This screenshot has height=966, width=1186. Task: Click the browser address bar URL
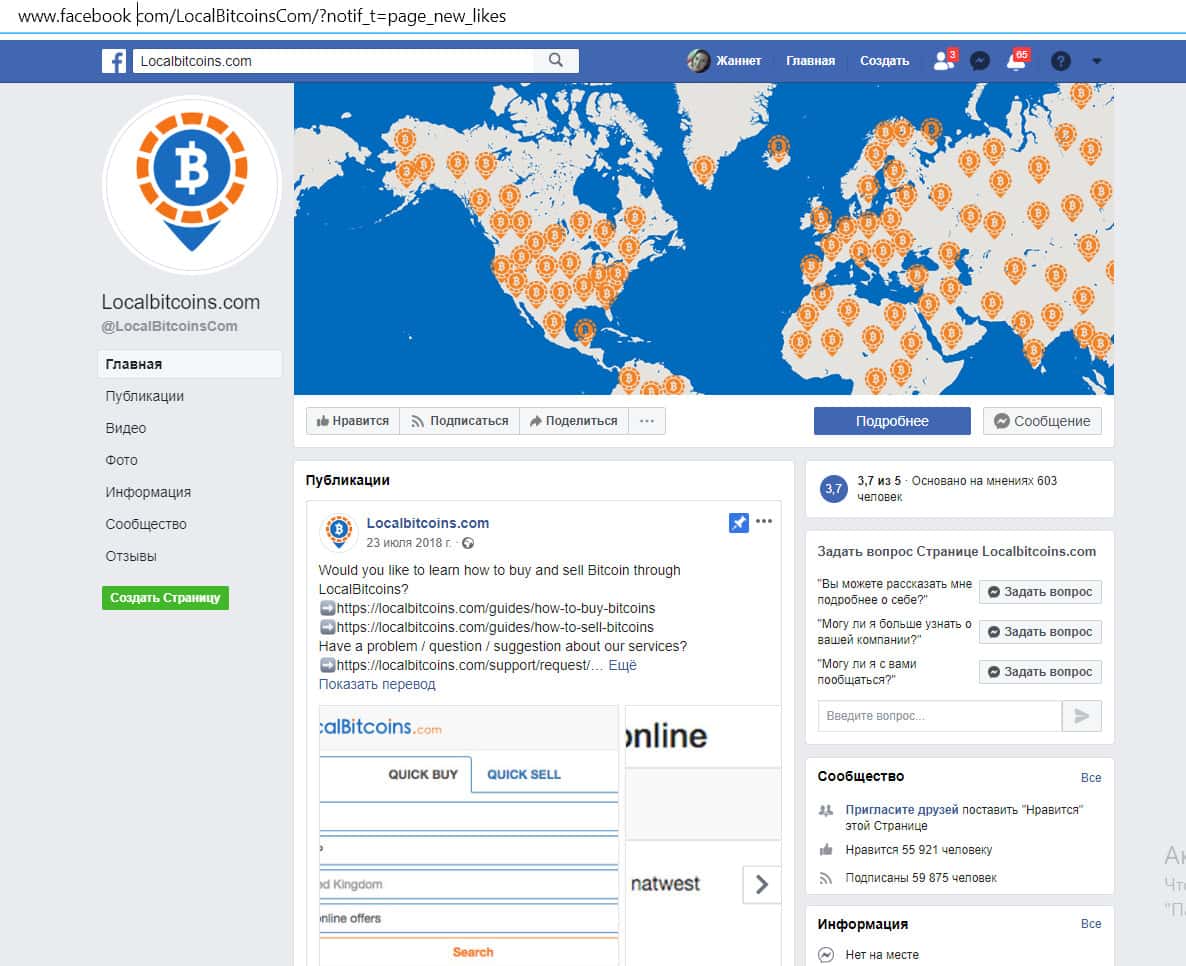[262, 15]
